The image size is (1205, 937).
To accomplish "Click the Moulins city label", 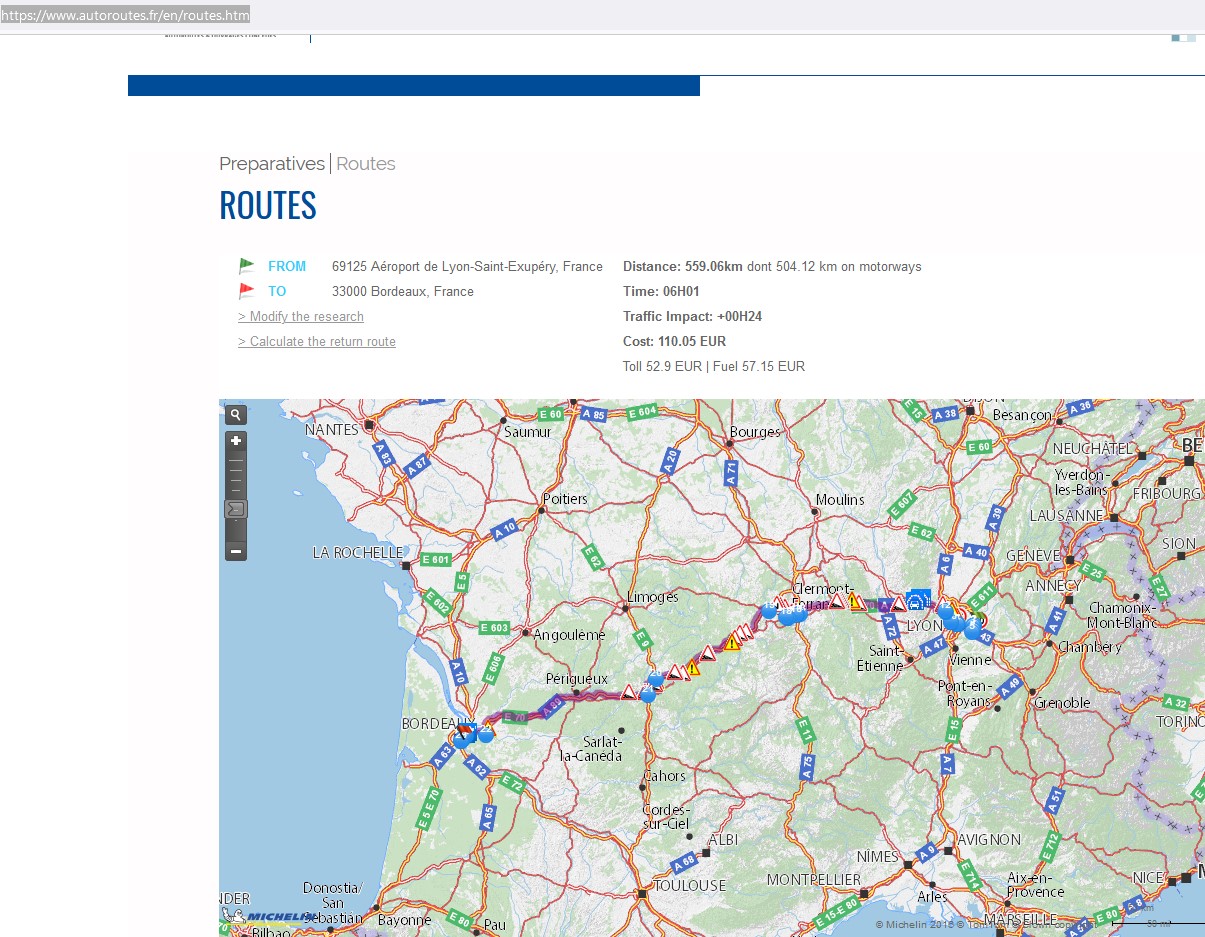I will [840, 499].
